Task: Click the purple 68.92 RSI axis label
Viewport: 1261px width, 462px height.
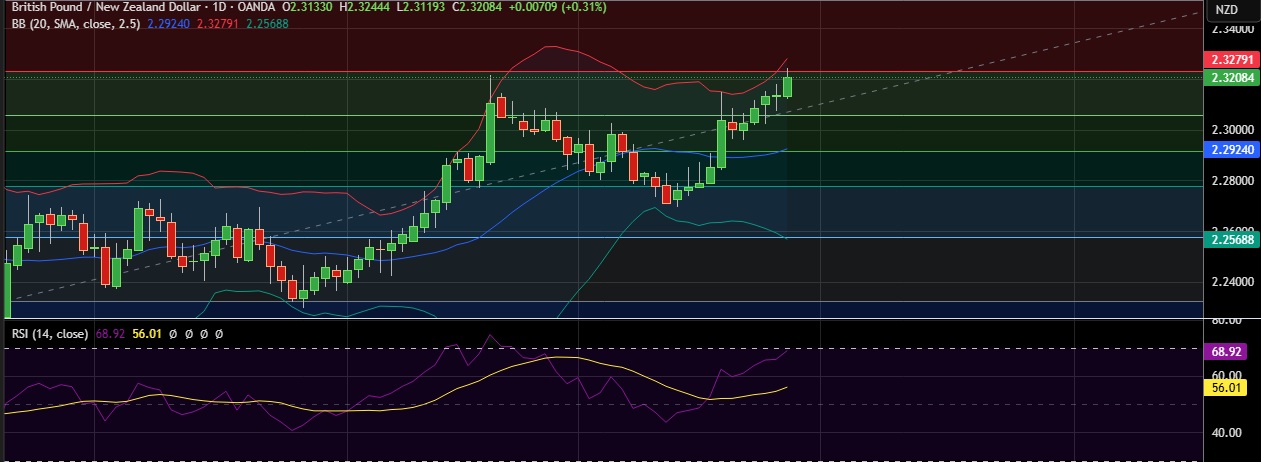Action: 1226,352
